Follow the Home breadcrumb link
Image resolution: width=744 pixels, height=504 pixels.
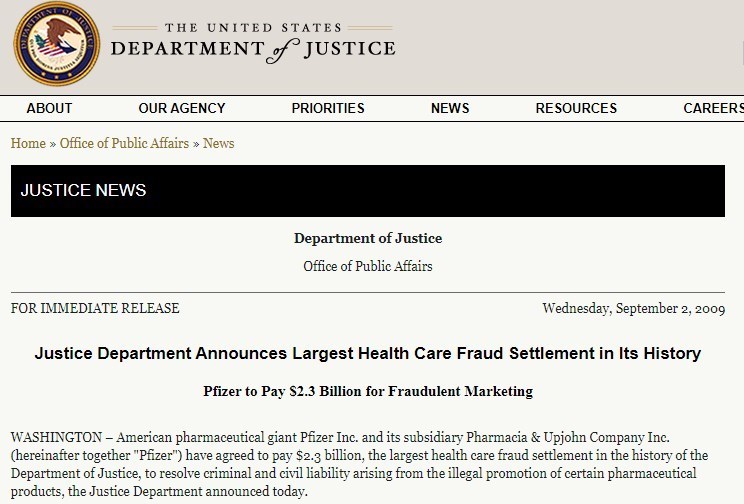pos(28,143)
